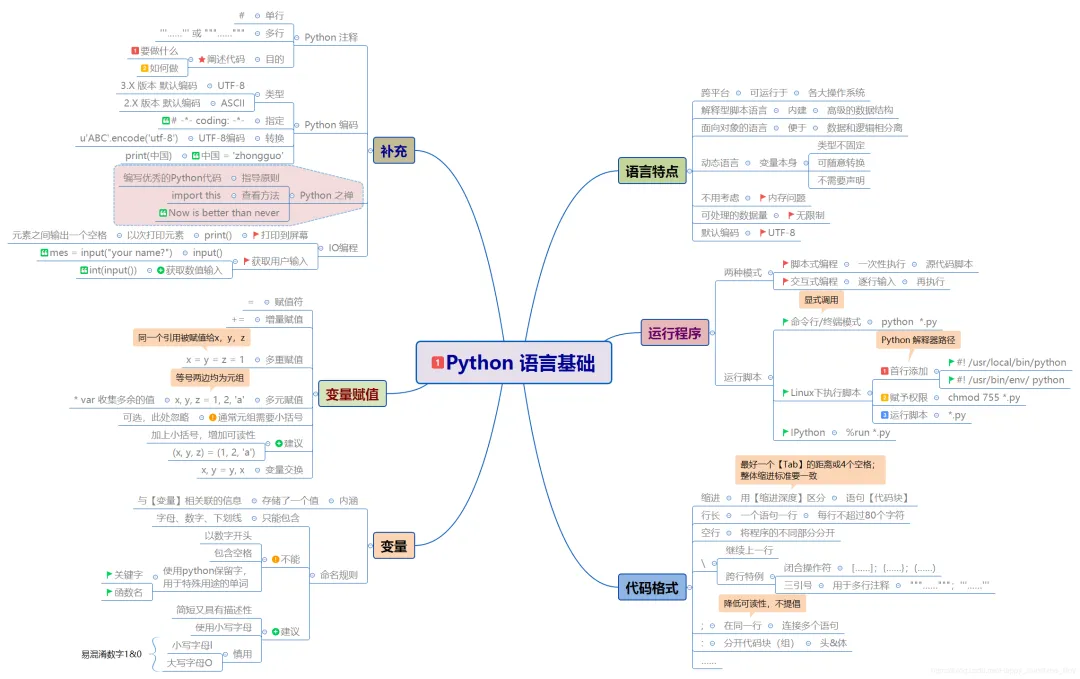This screenshot has height=679, width=1080.
Task: Select the 运行程序 main topic node
Action: coord(674,333)
